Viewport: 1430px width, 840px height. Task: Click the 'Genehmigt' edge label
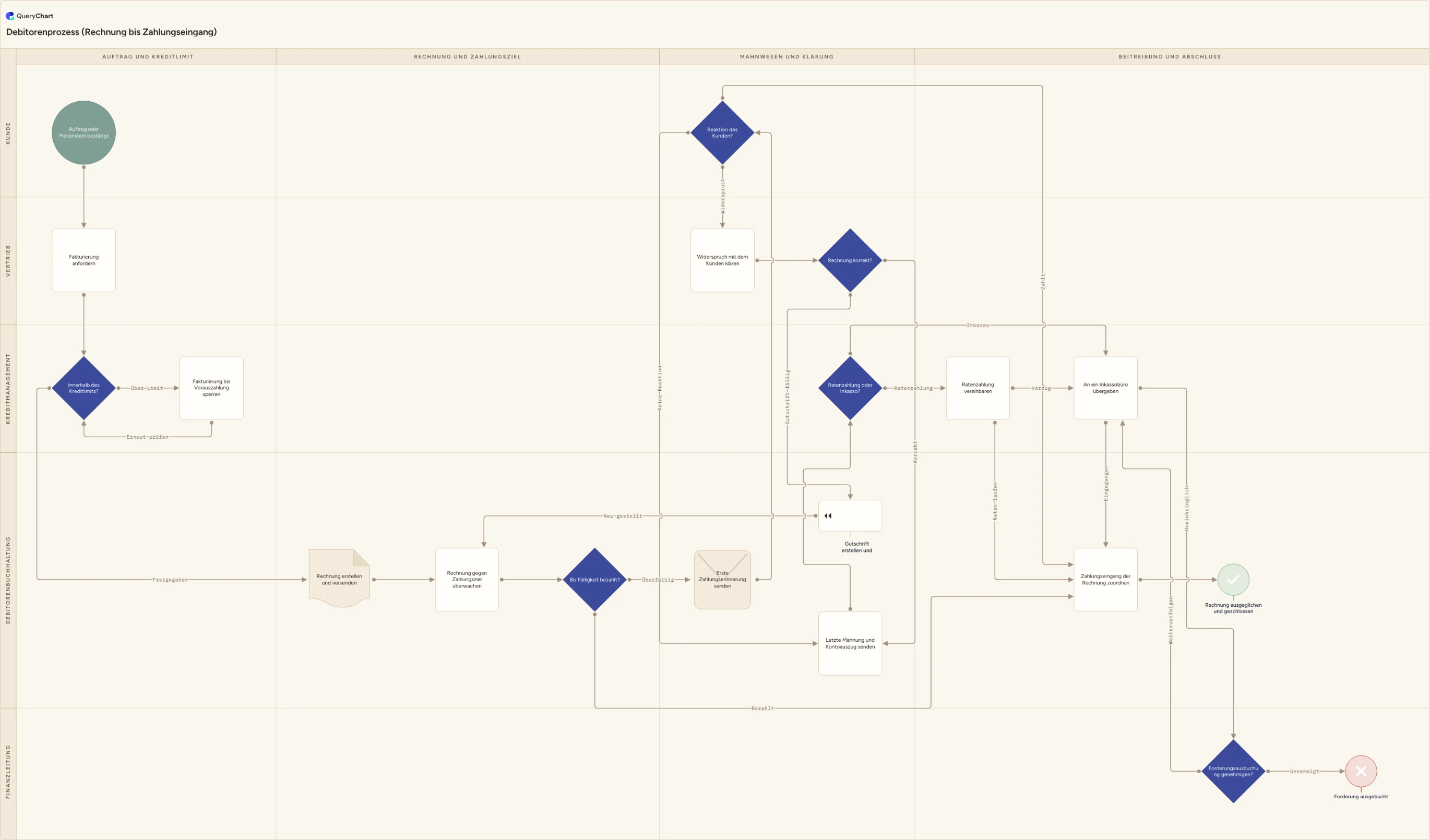(x=1304, y=771)
